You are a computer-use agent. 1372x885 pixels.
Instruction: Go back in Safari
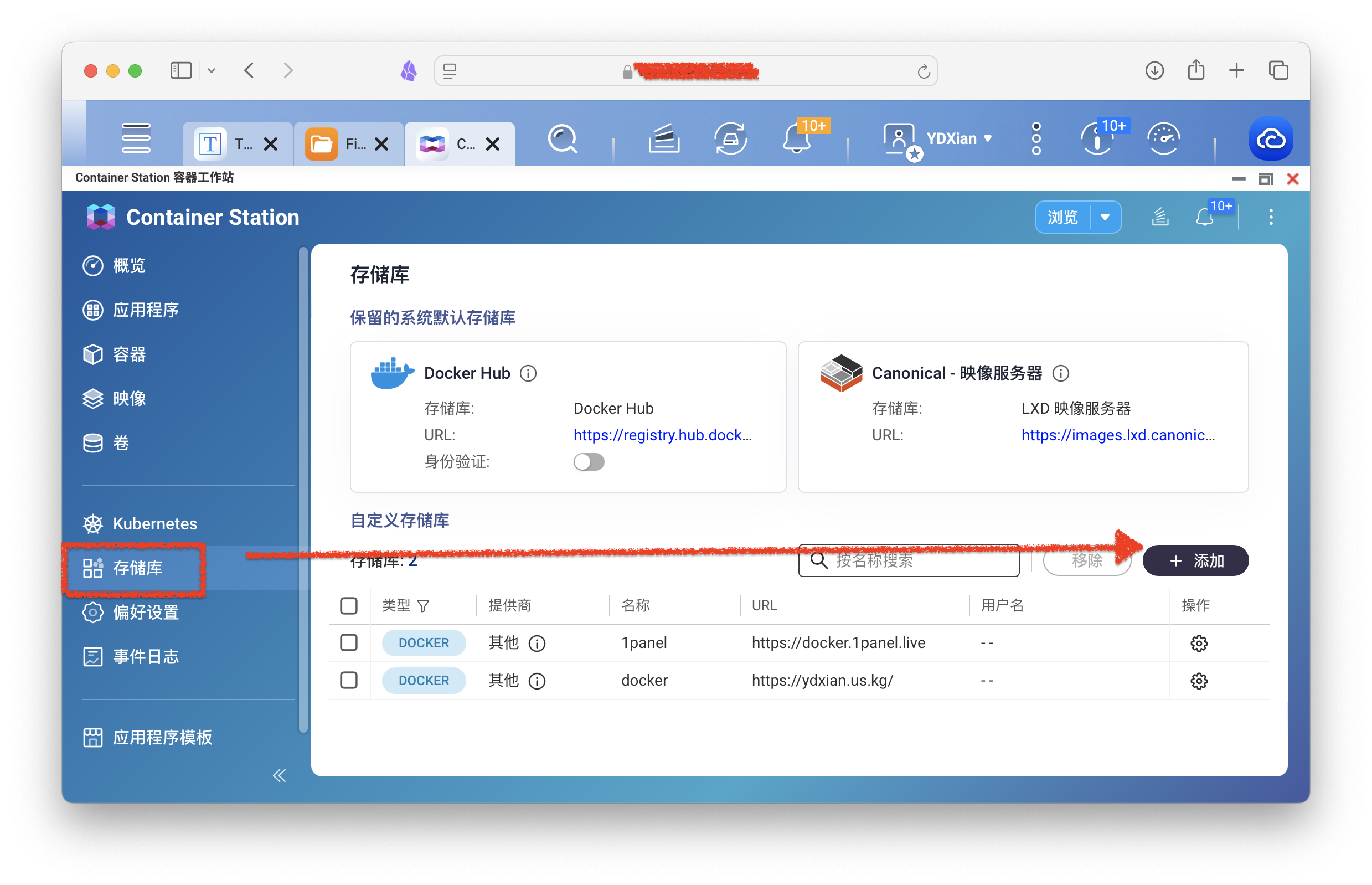coord(249,70)
